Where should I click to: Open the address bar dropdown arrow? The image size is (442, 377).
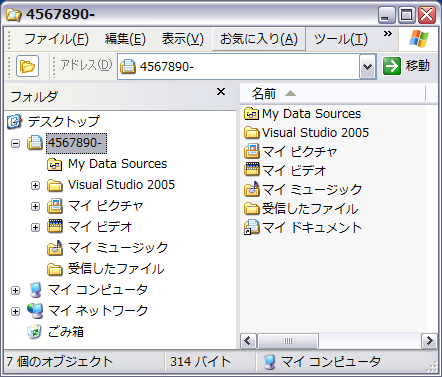pos(367,66)
